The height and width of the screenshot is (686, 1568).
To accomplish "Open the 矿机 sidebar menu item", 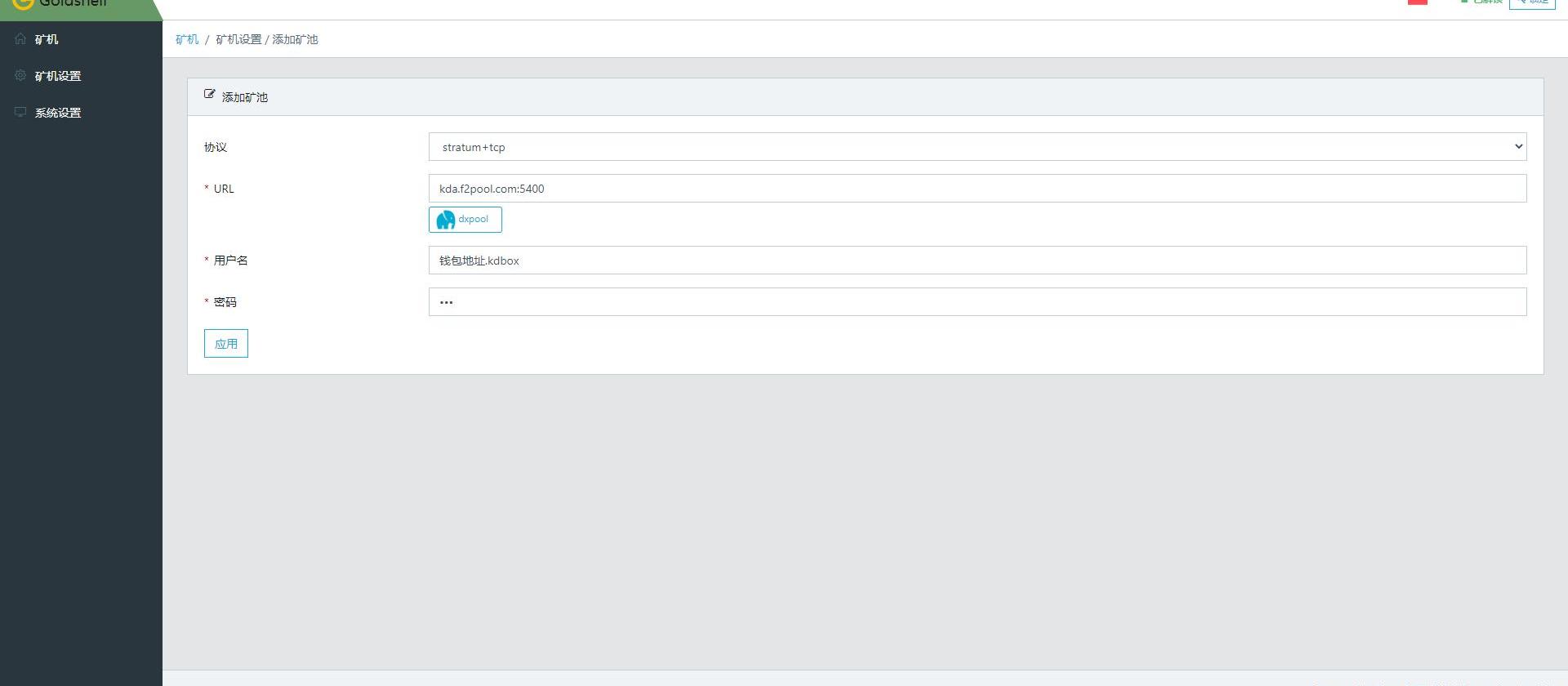I will [x=81, y=39].
